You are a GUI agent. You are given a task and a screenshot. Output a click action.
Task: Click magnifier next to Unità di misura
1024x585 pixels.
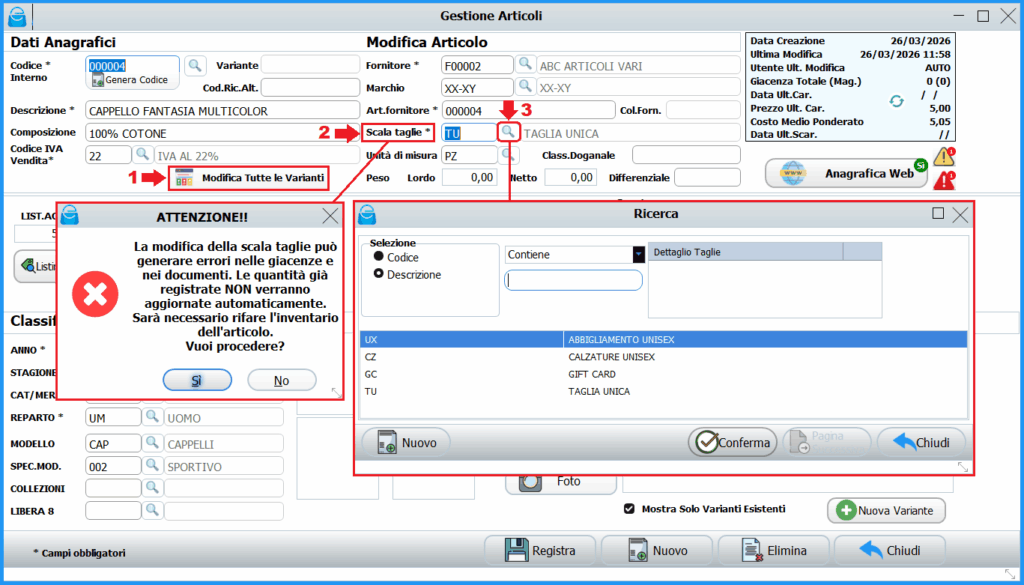click(x=509, y=155)
